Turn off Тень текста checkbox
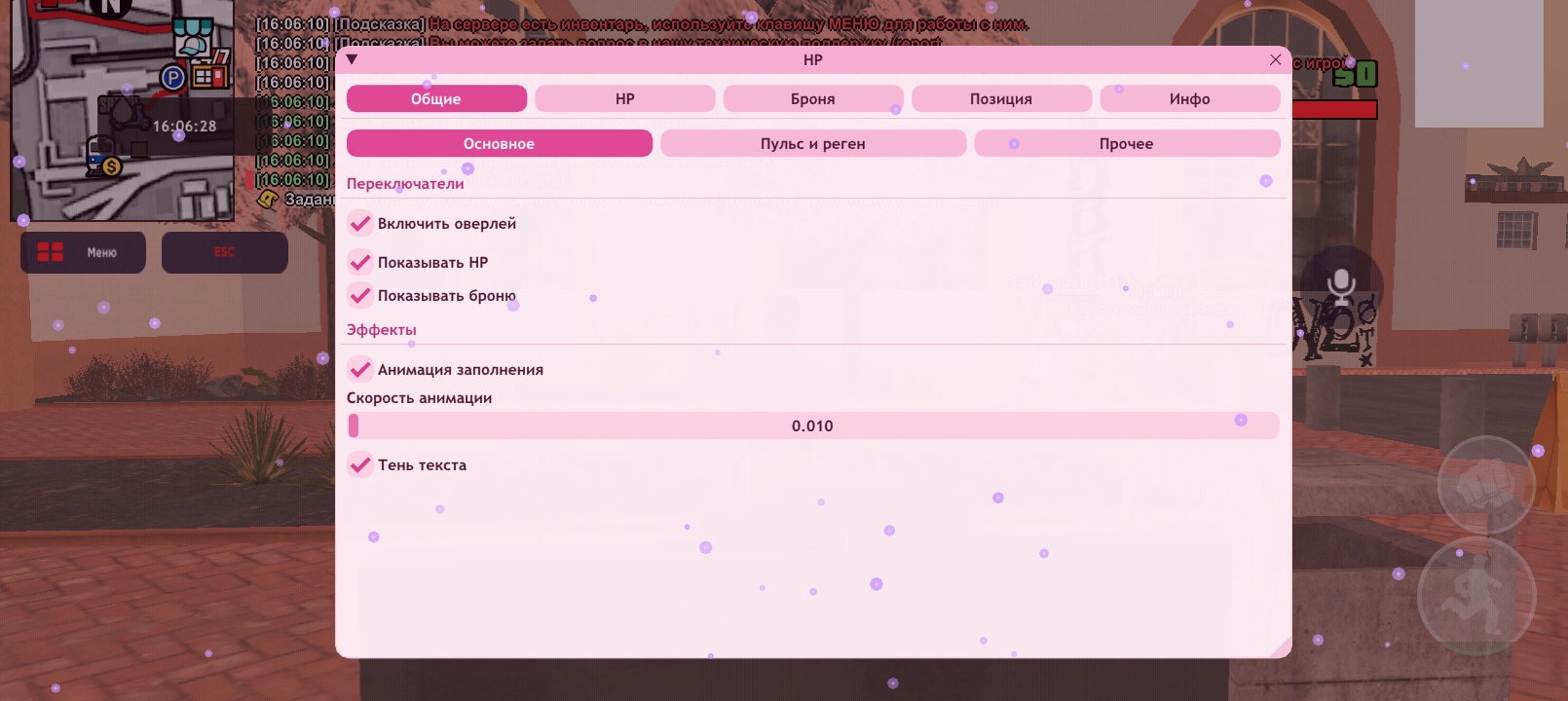The width and height of the screenshot is (1568, 701). pyautogui.click(x=360, y=464)
